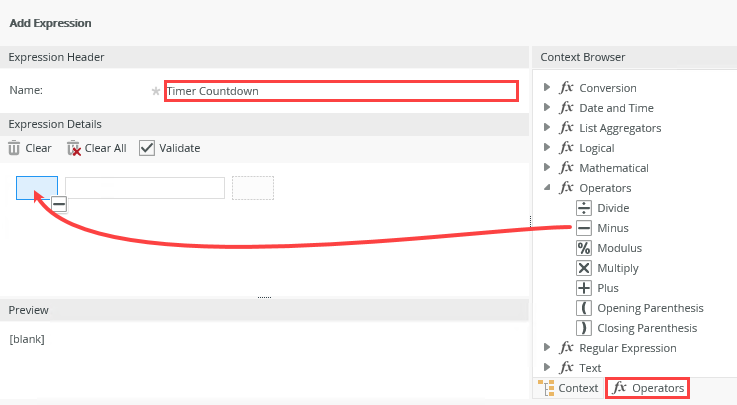This screenshot has width=737, height=405.
Task: Click the Clear trash icon
Action: pos(14,148)
